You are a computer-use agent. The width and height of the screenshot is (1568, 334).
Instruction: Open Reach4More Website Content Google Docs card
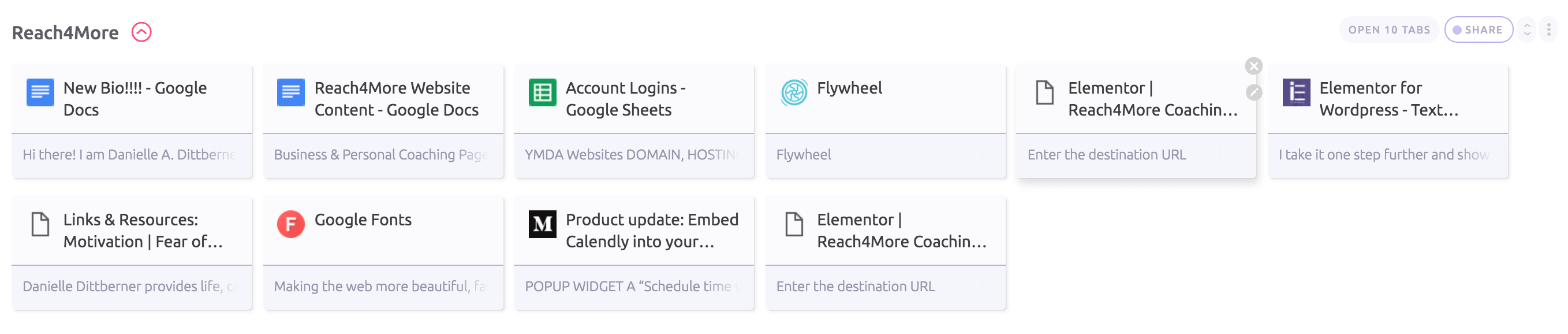[383, 99]
